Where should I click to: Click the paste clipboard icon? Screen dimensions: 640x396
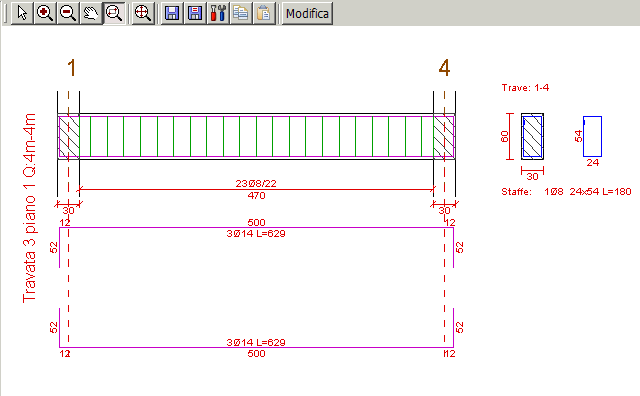pyautogui.click(x=264, y=13)
